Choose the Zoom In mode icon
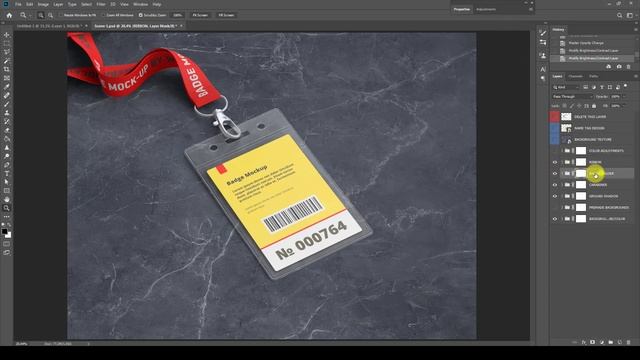The height and width of the screenshot is (360, 640). tap(41, 15)
